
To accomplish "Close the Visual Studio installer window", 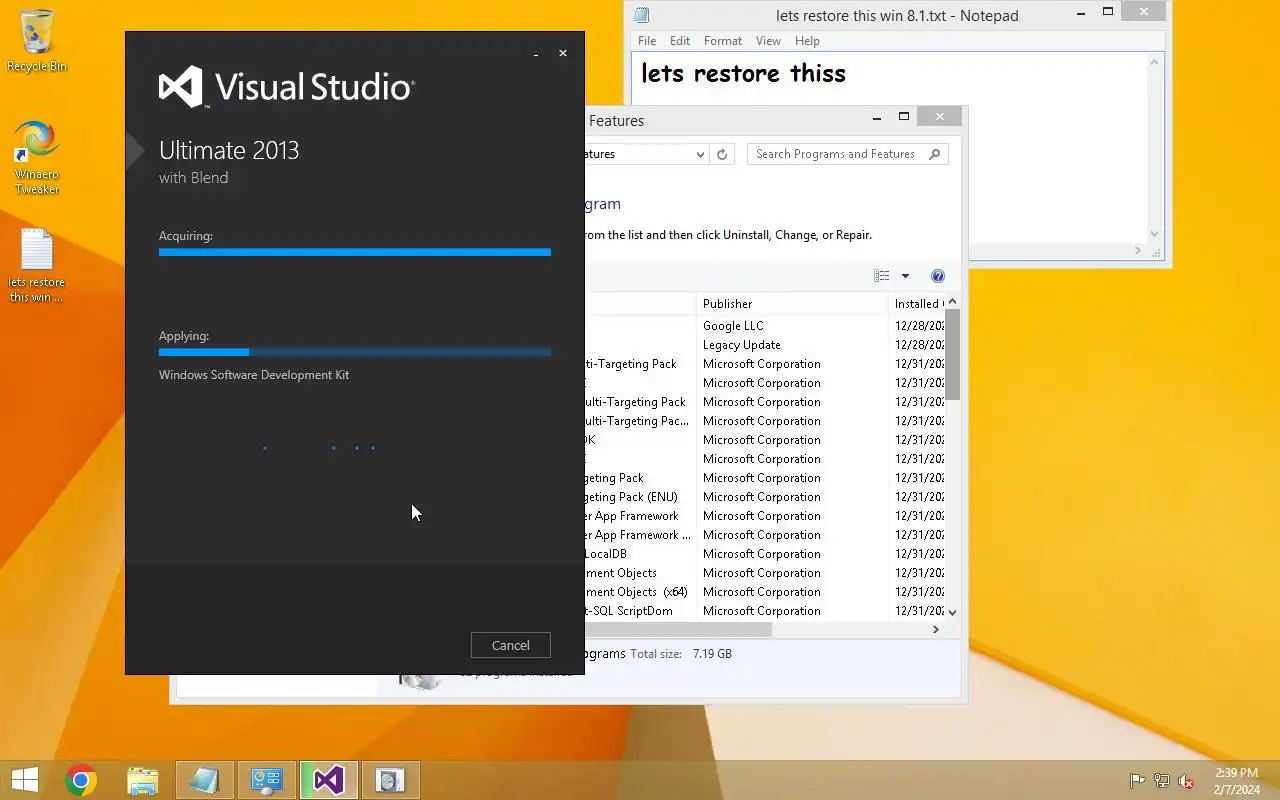I will coord(563,54).
